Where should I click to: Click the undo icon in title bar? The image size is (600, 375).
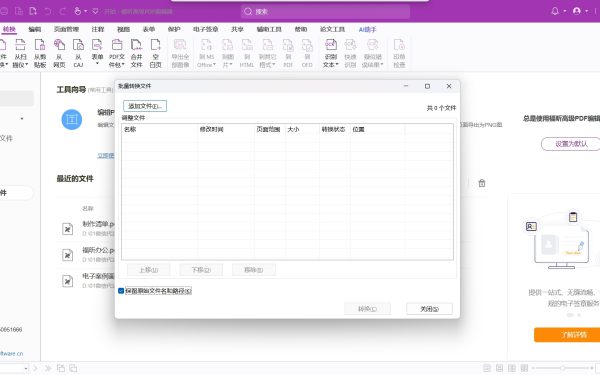coord(47,11)
